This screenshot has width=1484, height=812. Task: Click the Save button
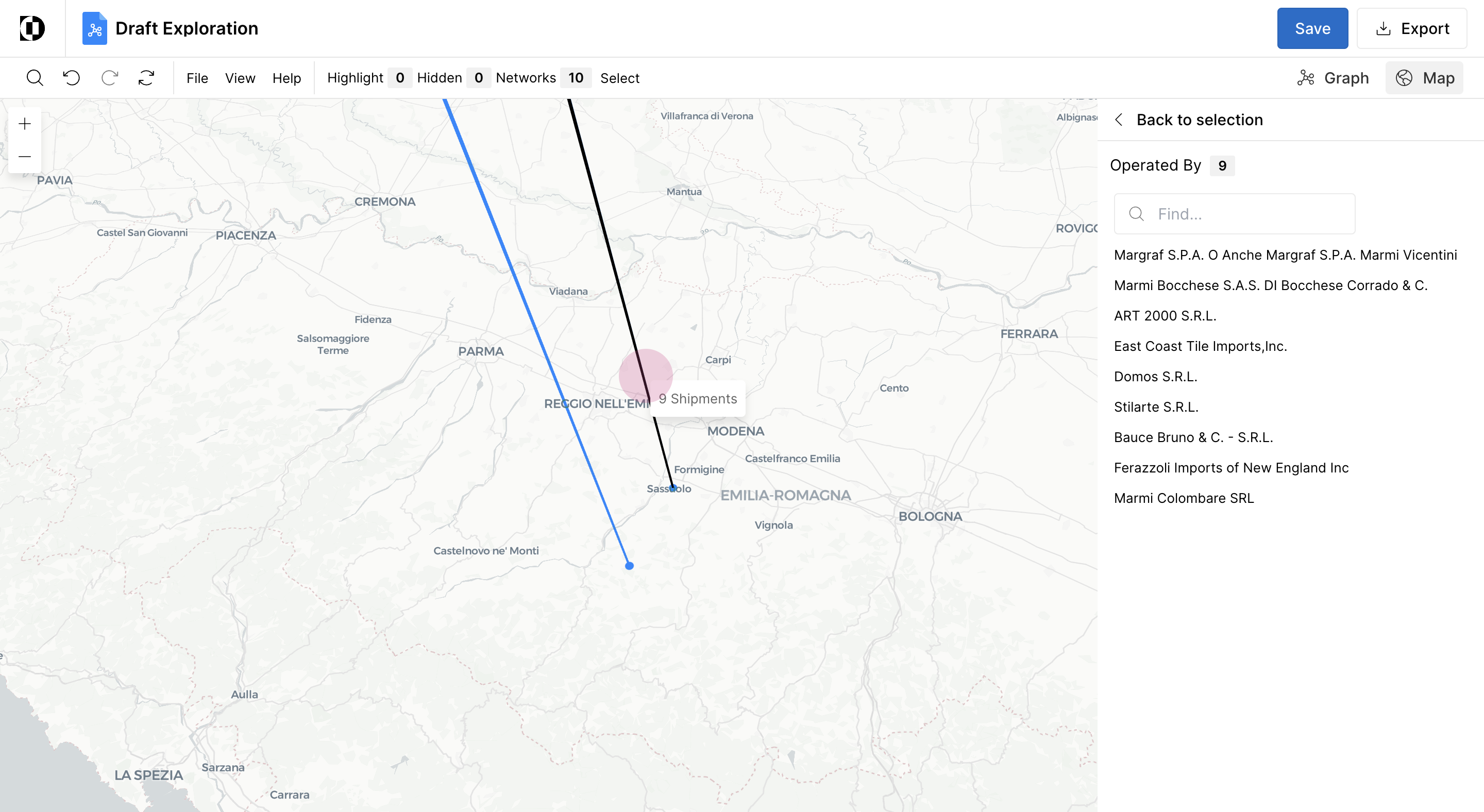(1312, 28)
